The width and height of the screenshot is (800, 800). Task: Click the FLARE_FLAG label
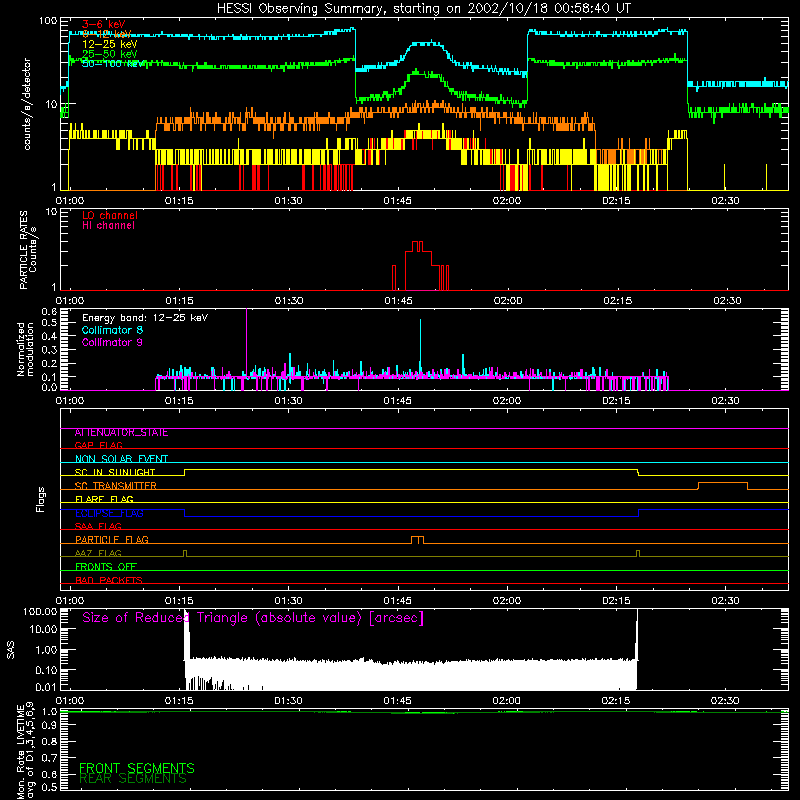coord(104,499)
